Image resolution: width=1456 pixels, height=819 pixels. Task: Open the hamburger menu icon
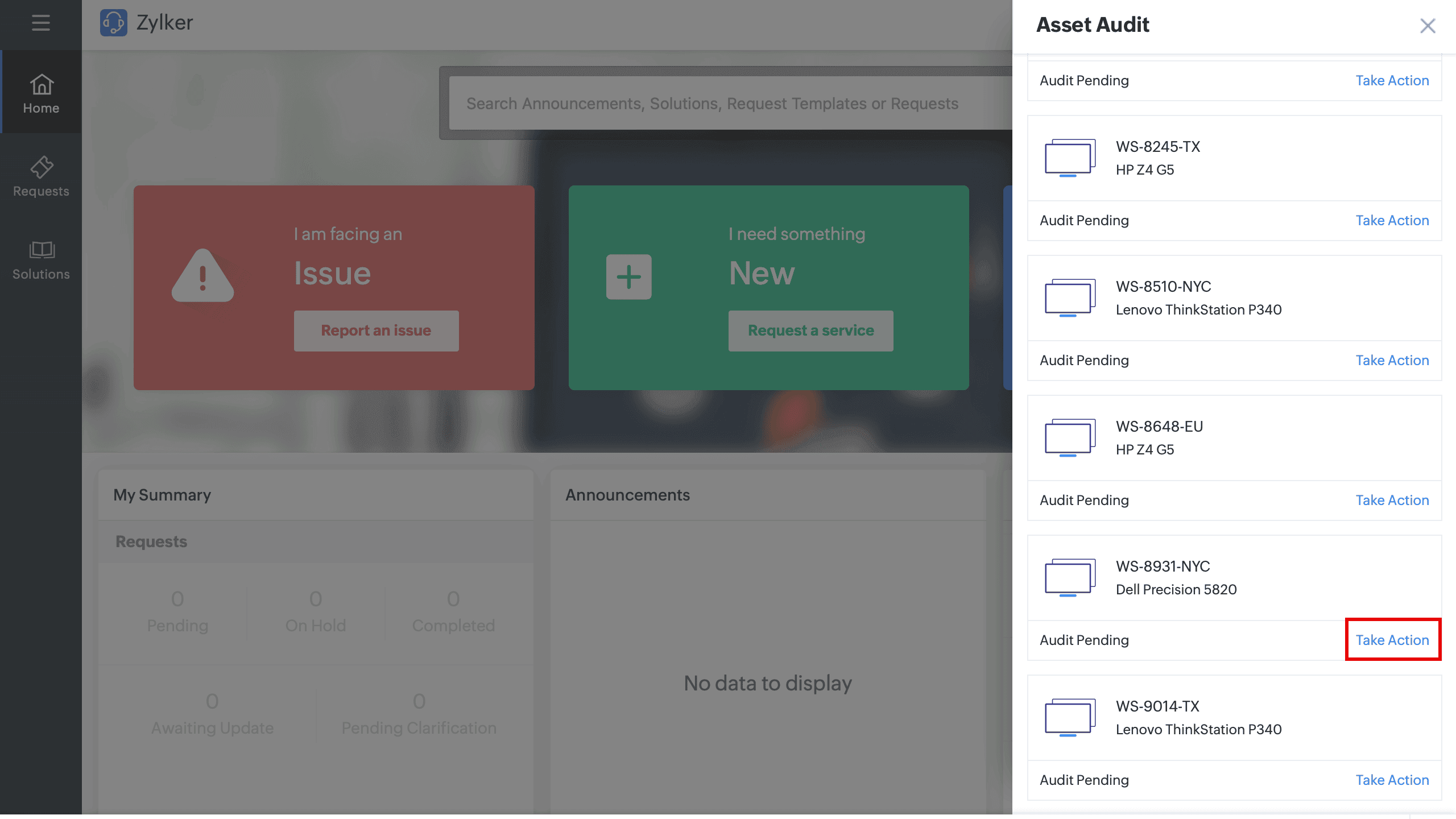tap(40, 23)
